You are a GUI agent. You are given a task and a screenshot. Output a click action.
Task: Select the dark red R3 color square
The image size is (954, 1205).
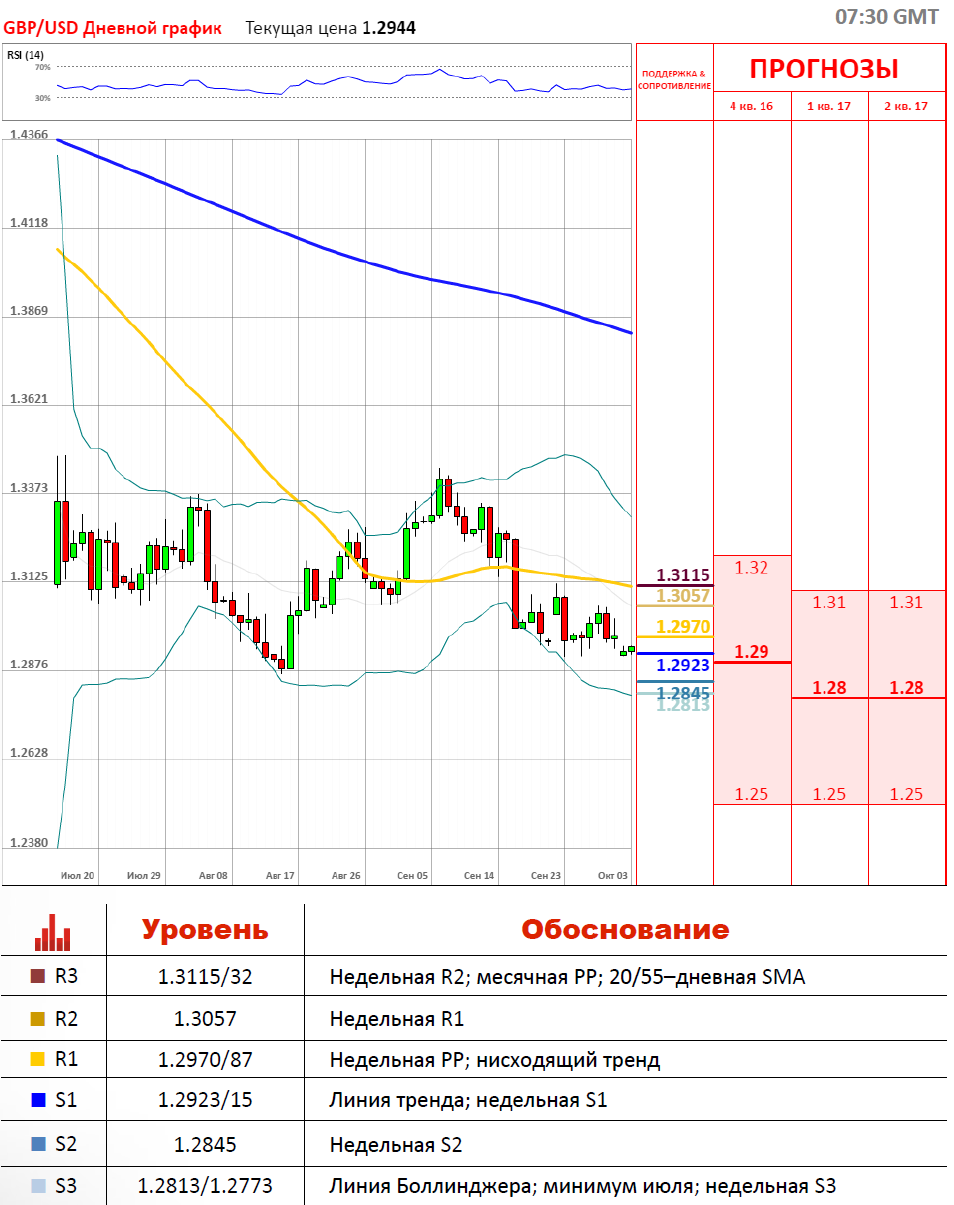point(39,976)
